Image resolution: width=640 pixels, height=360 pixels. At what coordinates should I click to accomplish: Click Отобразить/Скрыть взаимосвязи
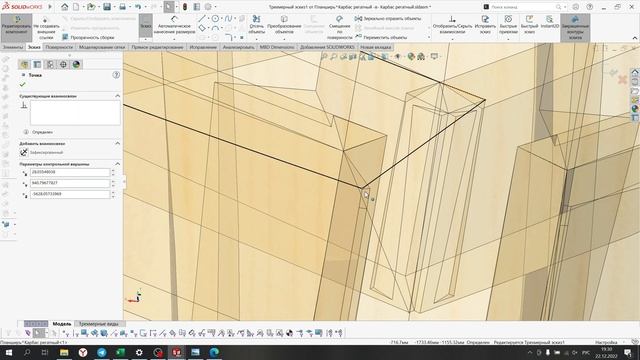click(452, 25)
